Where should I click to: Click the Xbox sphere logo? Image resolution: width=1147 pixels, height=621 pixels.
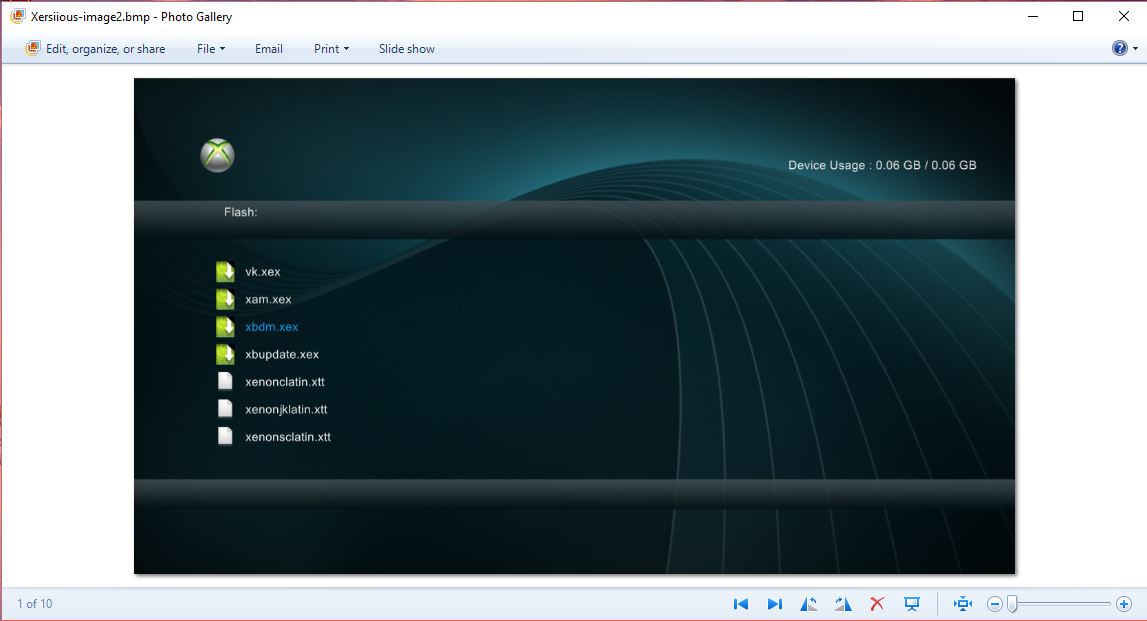217,155
